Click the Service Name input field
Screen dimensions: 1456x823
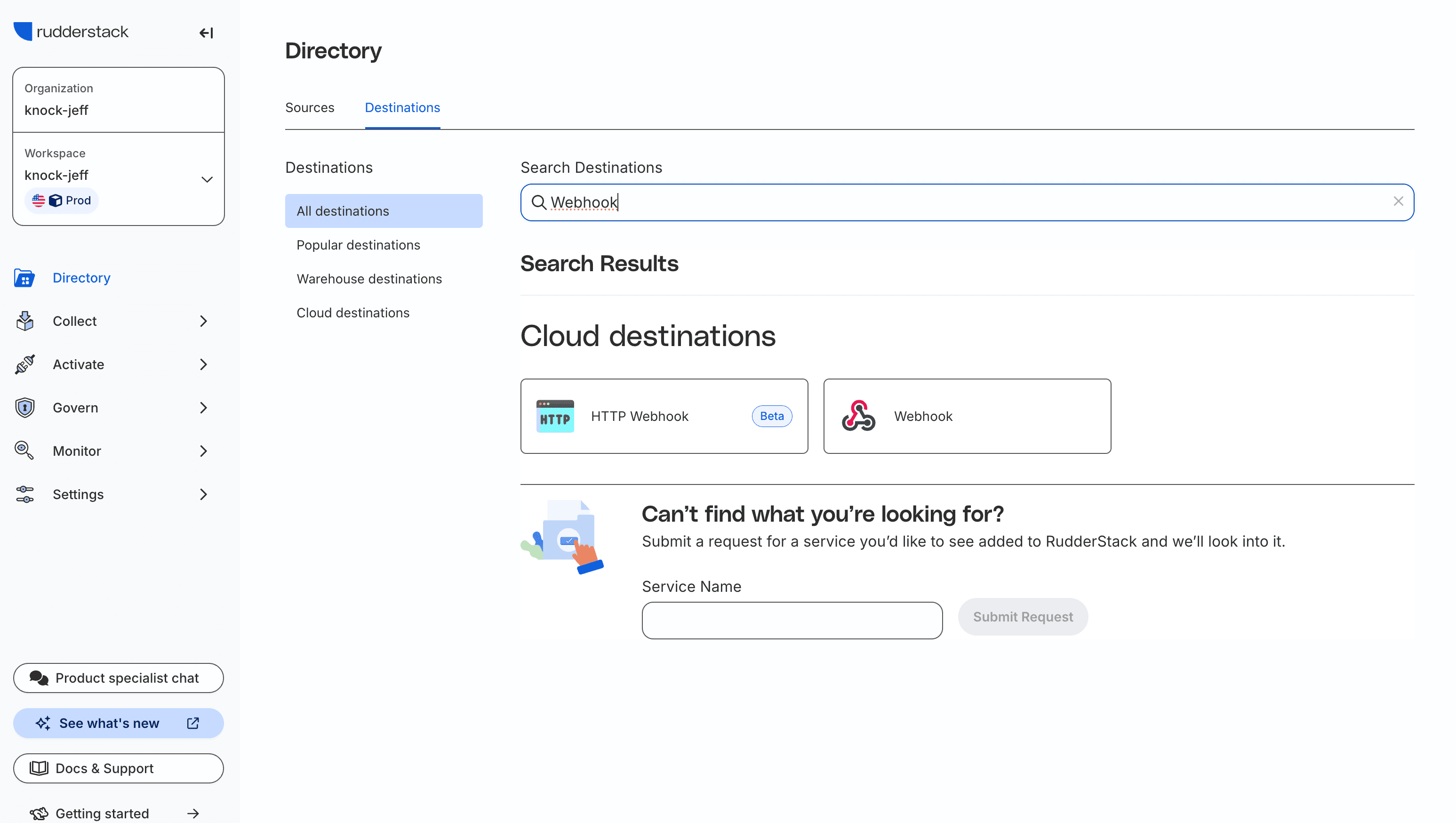pos(792,621)
